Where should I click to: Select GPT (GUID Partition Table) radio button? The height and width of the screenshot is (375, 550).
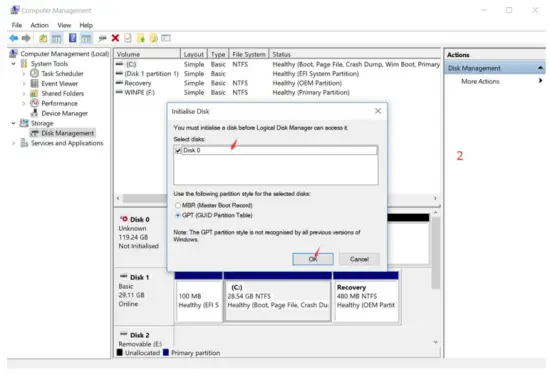tap(178, 215)
